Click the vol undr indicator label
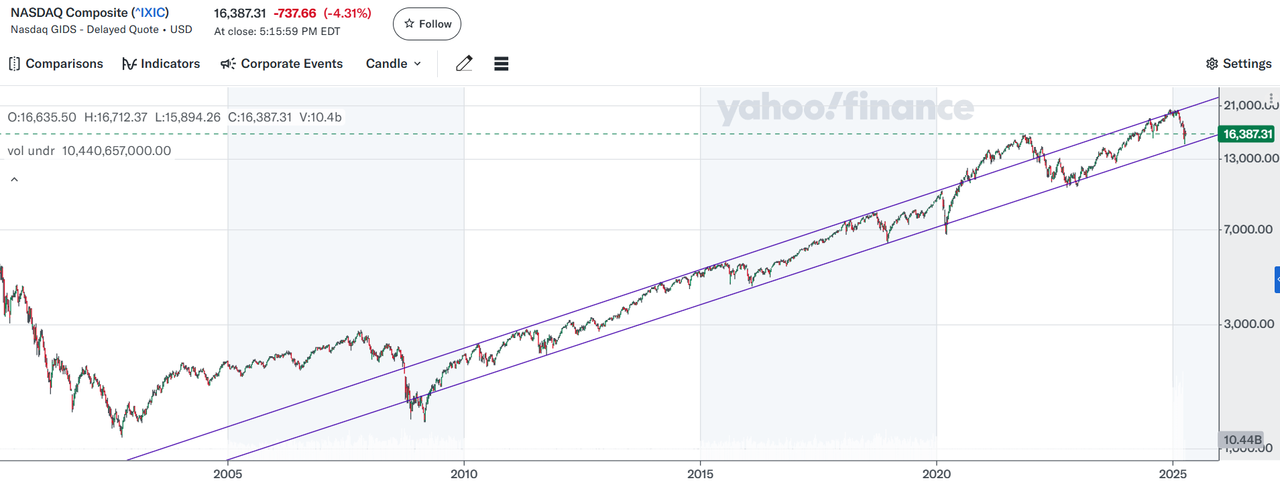 click(x=32, y=151)
